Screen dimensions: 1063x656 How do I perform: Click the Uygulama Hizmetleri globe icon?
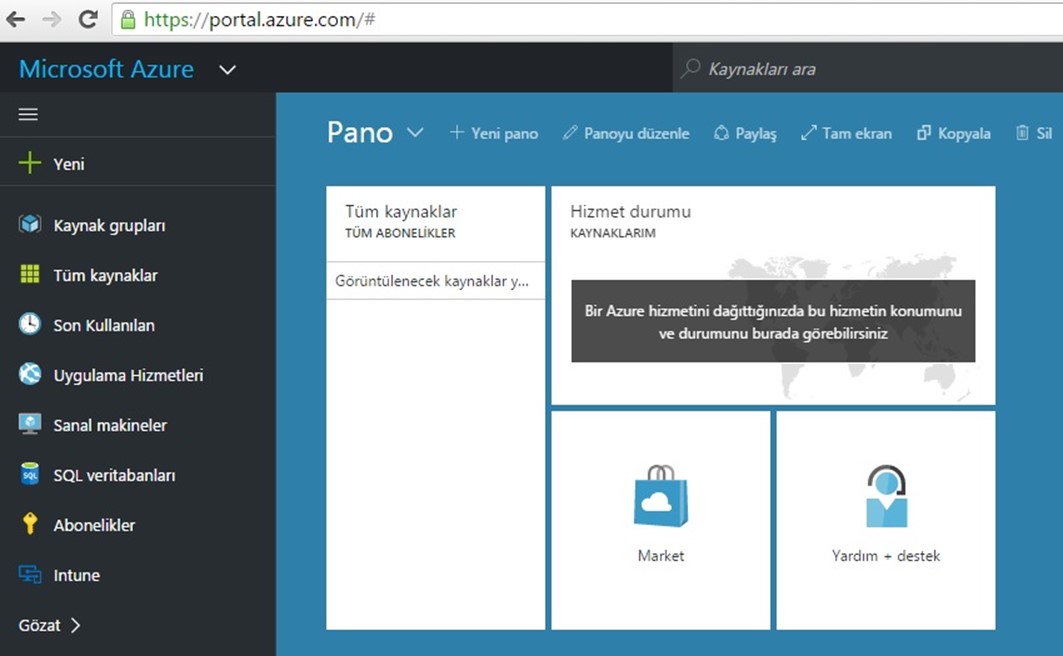click(x=30, y=374)
